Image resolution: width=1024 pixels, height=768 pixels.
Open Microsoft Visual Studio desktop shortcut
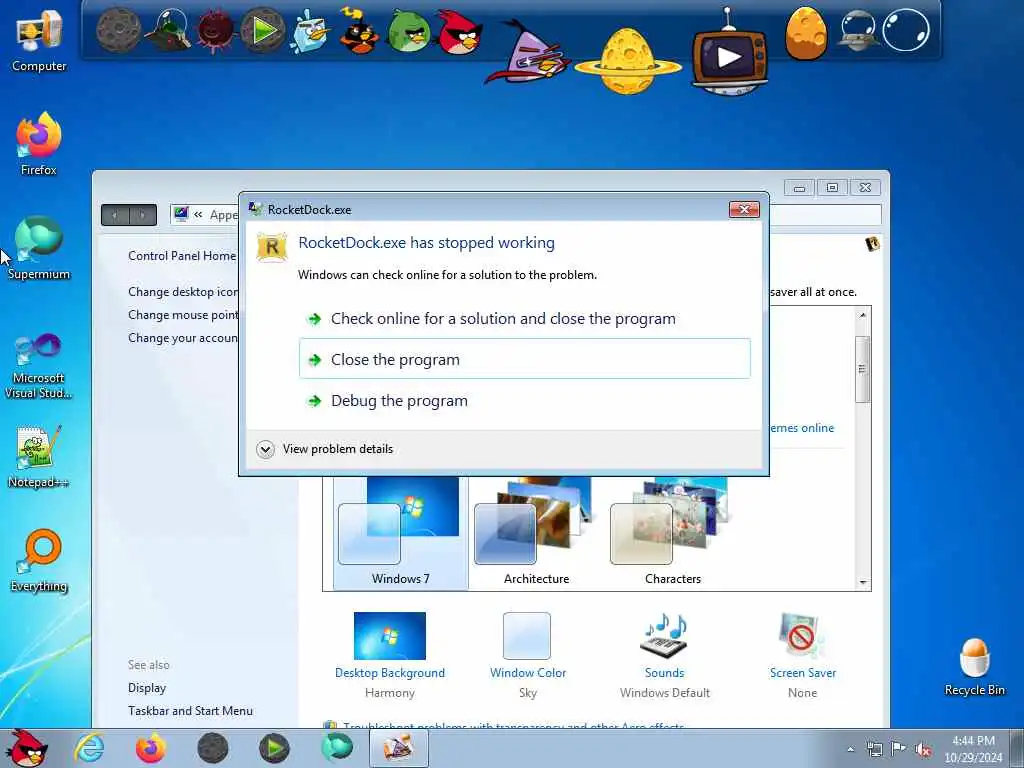39,366
